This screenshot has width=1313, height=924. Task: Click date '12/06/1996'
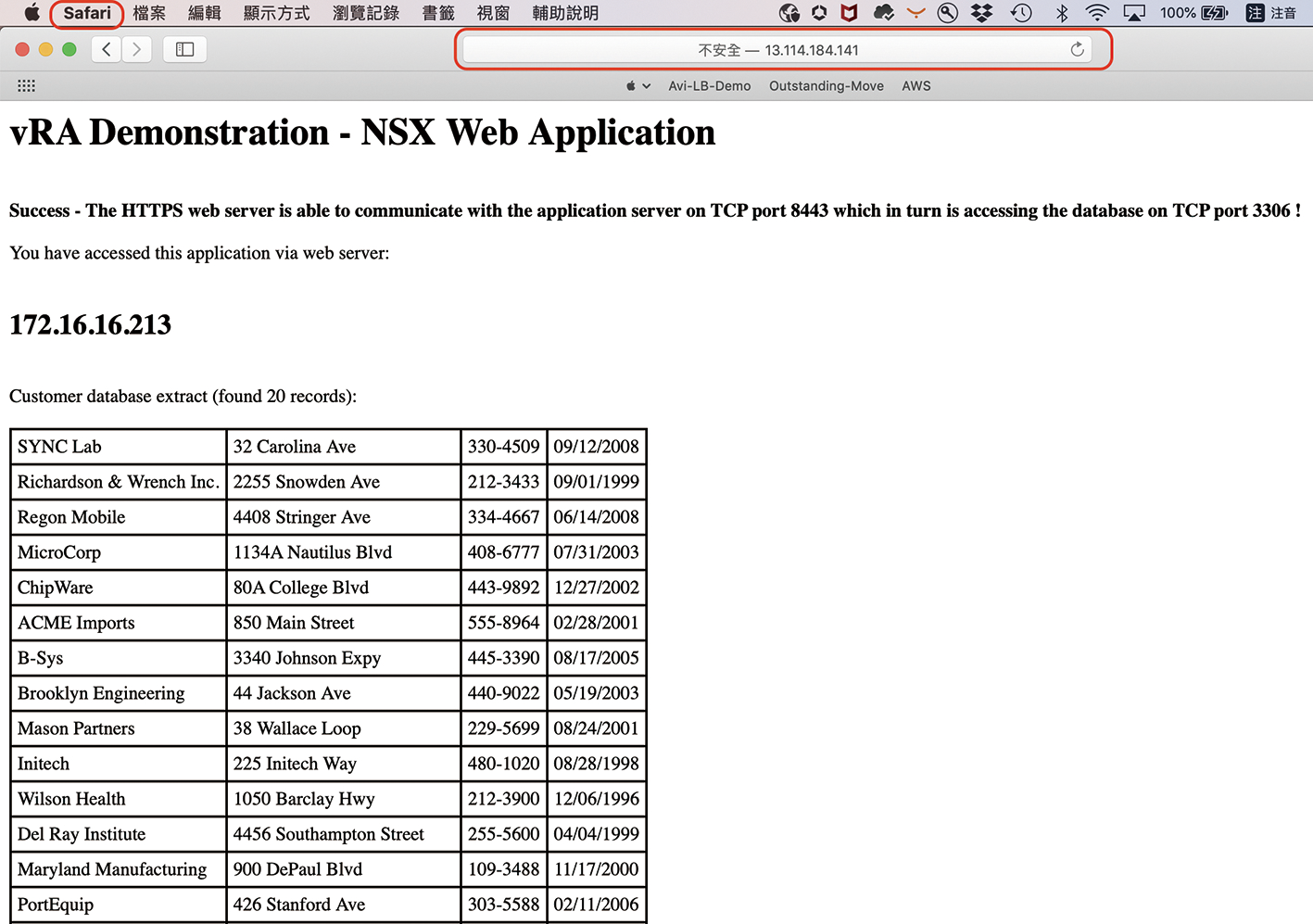click(x=597, y=799)
